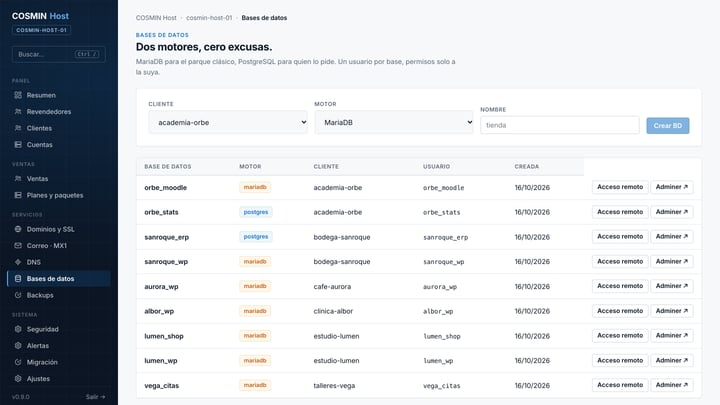
Task: Open Adminer for orbe_moodle
Action: coord(671,187)
